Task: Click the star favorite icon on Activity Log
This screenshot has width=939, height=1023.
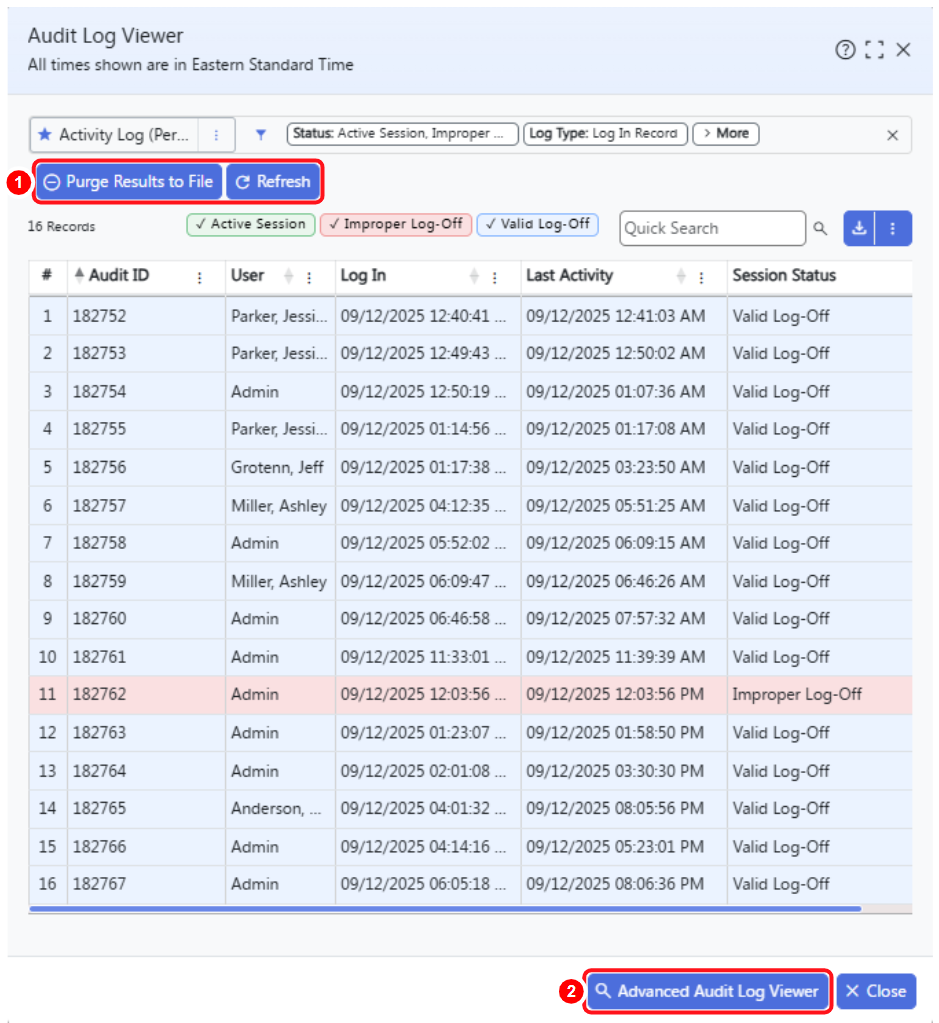Action: tap(44, 134)
